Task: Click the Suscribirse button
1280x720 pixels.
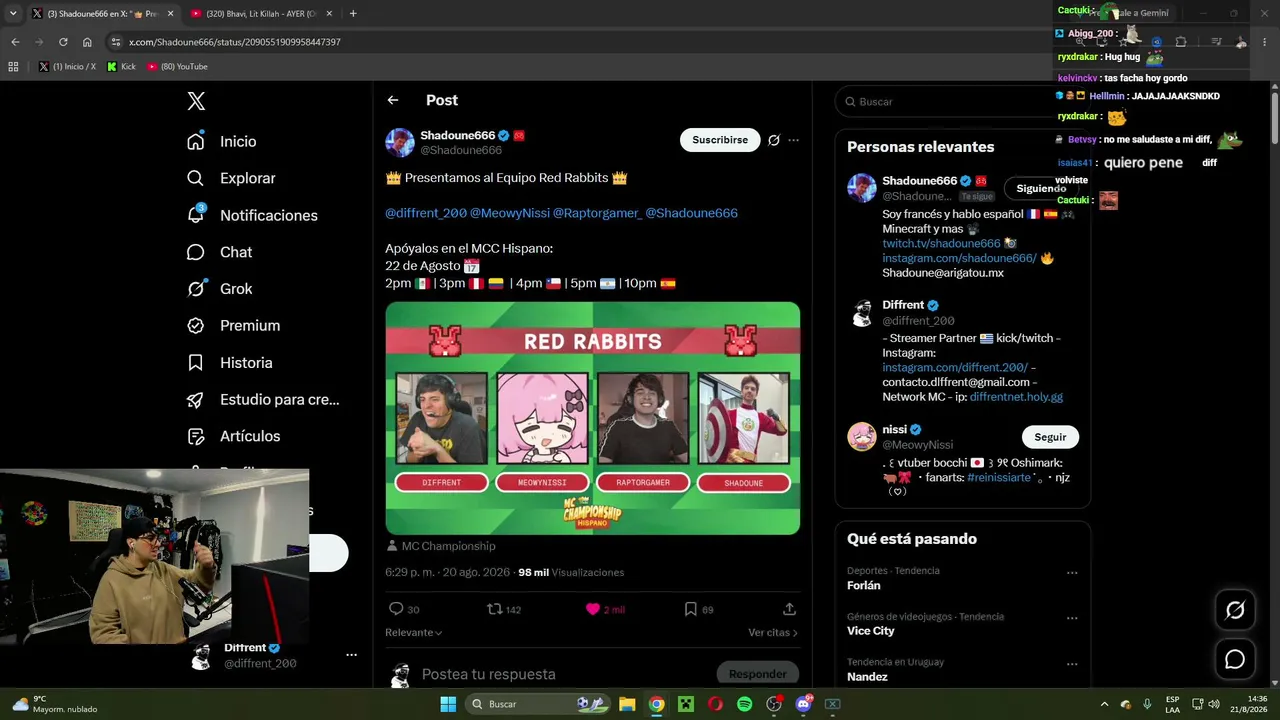Action: pyautogui.click(x=720, y=140)
